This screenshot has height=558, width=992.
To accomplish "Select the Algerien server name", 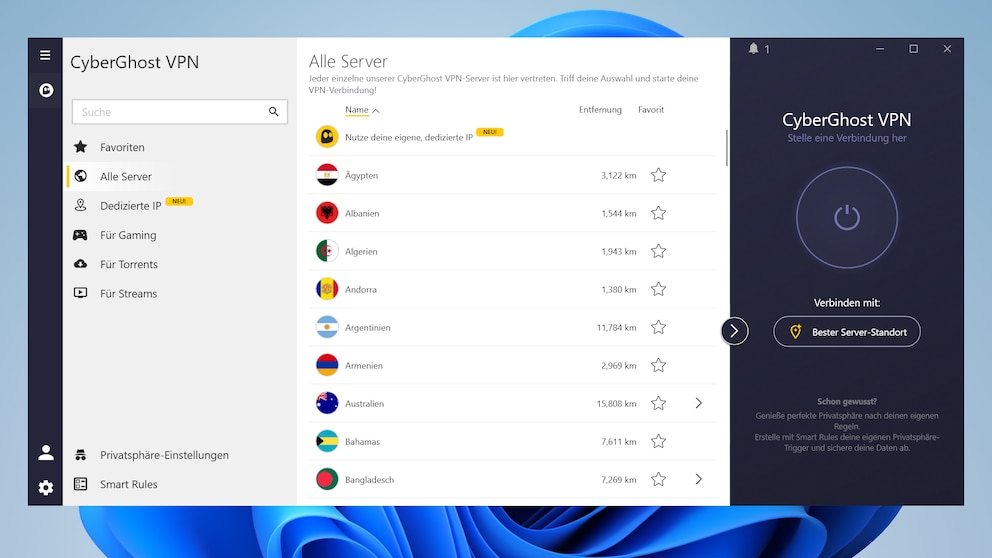I will [361, 252].
